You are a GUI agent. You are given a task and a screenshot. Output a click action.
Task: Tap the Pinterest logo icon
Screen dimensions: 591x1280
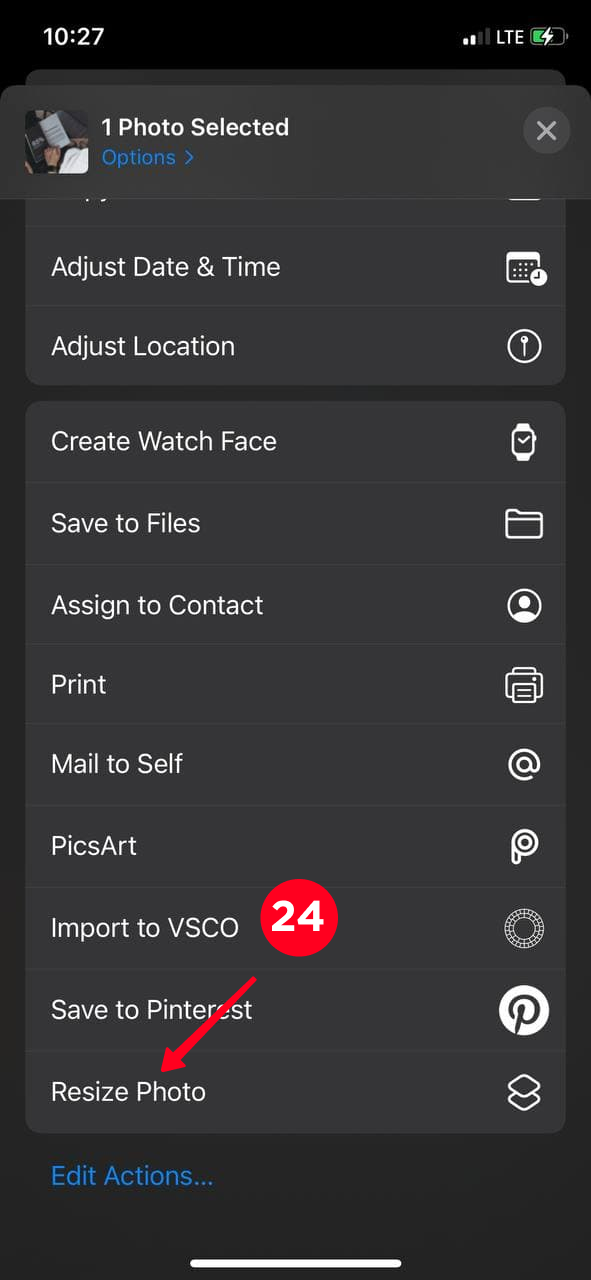pos(524,1010)
